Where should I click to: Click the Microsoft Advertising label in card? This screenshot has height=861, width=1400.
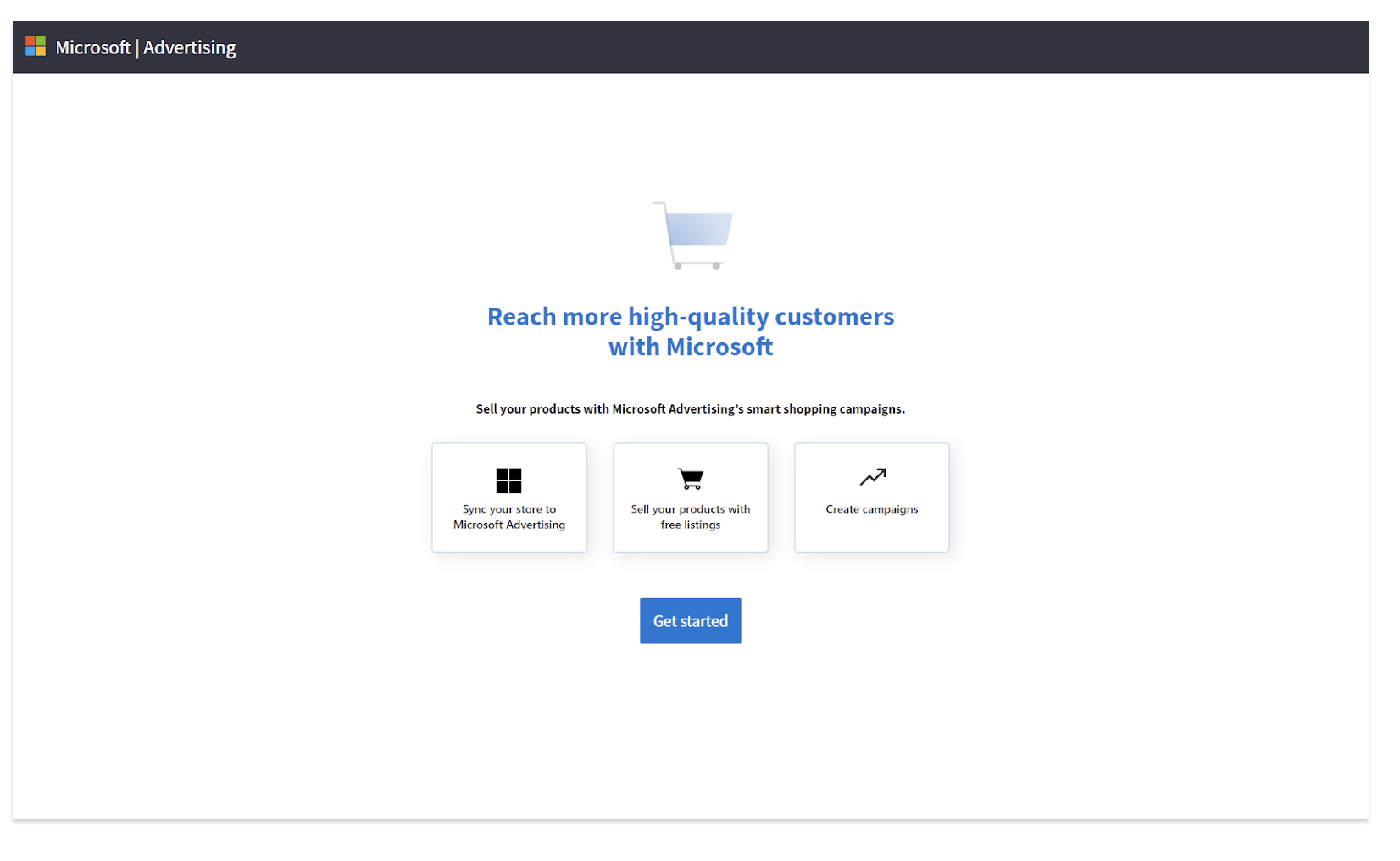509,525
